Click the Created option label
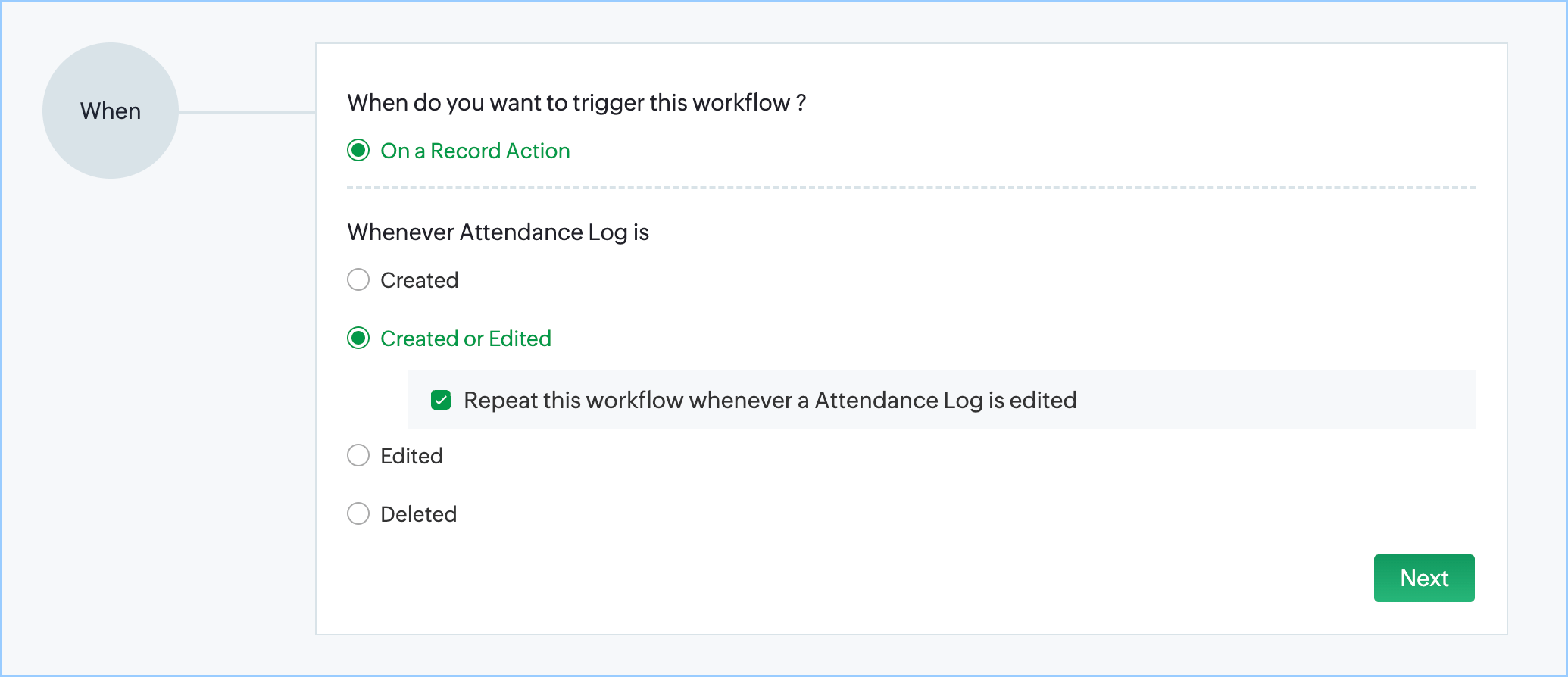Viewport: 1568px width, 677px height. [x=419, y=280]
